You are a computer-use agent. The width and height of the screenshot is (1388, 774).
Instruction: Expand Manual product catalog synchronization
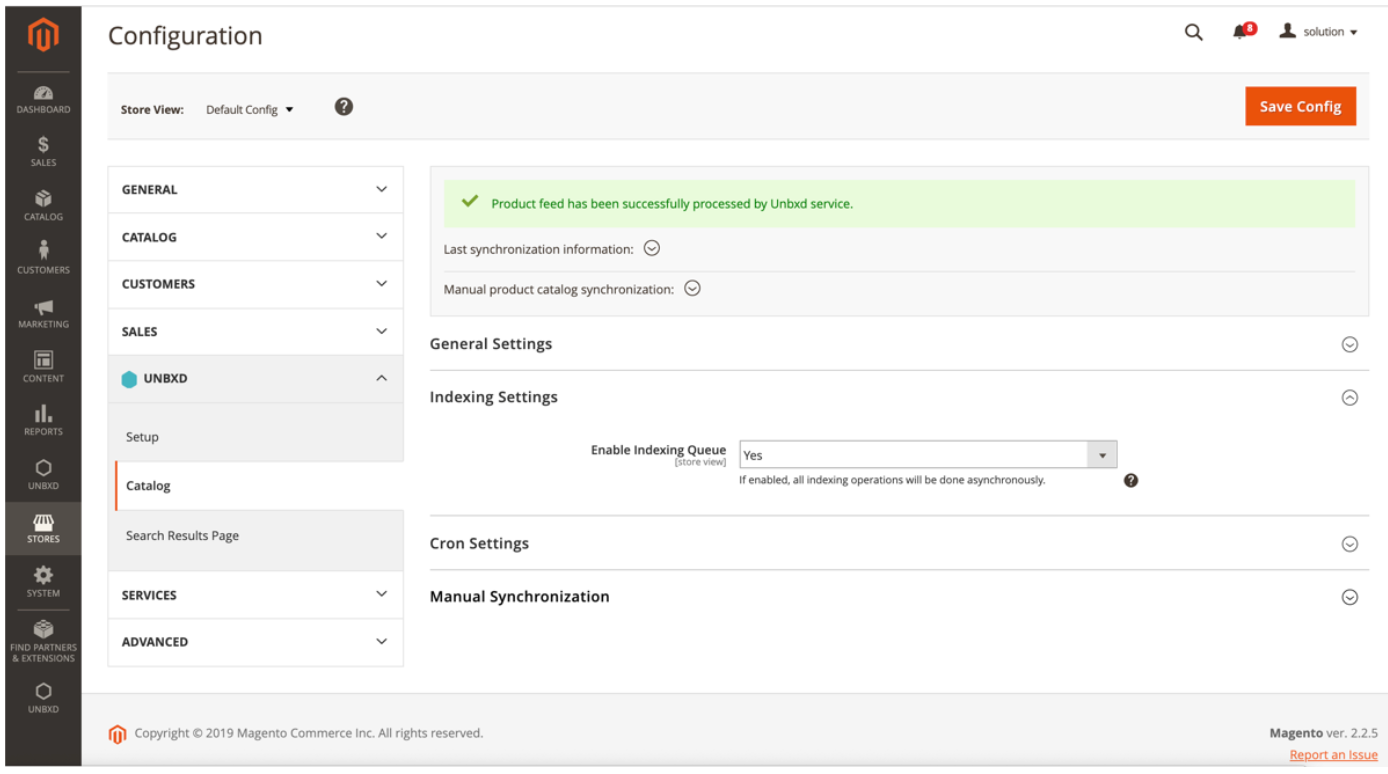[x=692, y=288]
